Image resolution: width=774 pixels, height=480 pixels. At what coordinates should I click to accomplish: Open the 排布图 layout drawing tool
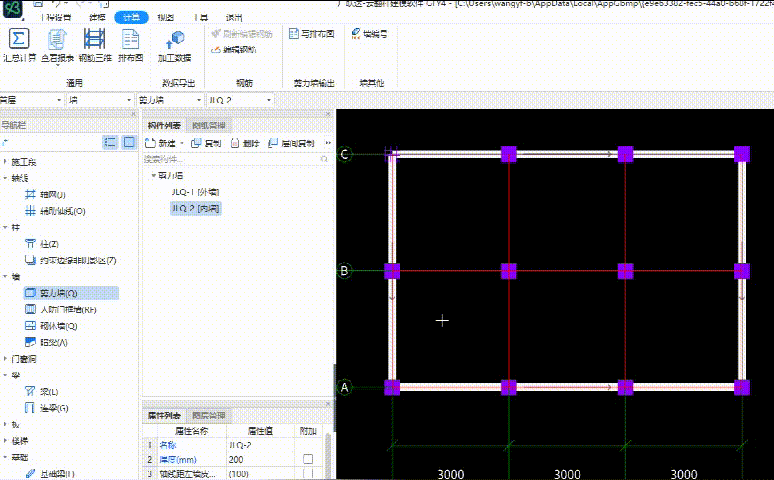point(131,45)
